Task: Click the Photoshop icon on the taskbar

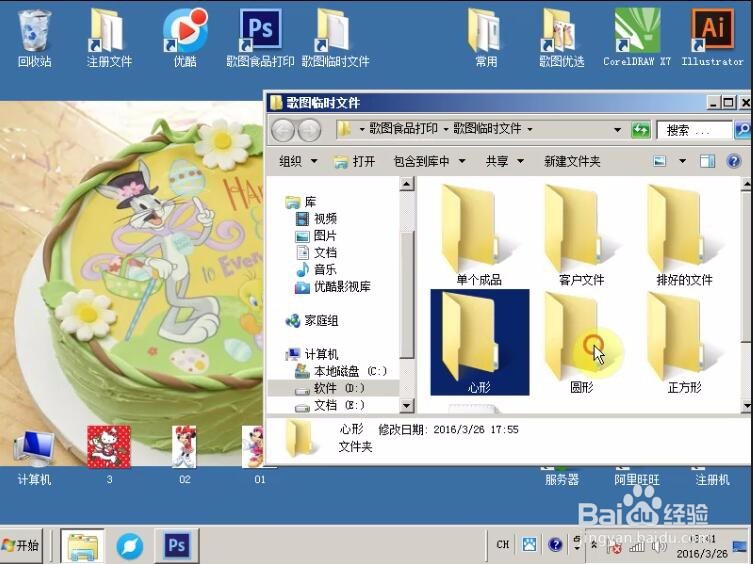Action: tap(176, 546)
